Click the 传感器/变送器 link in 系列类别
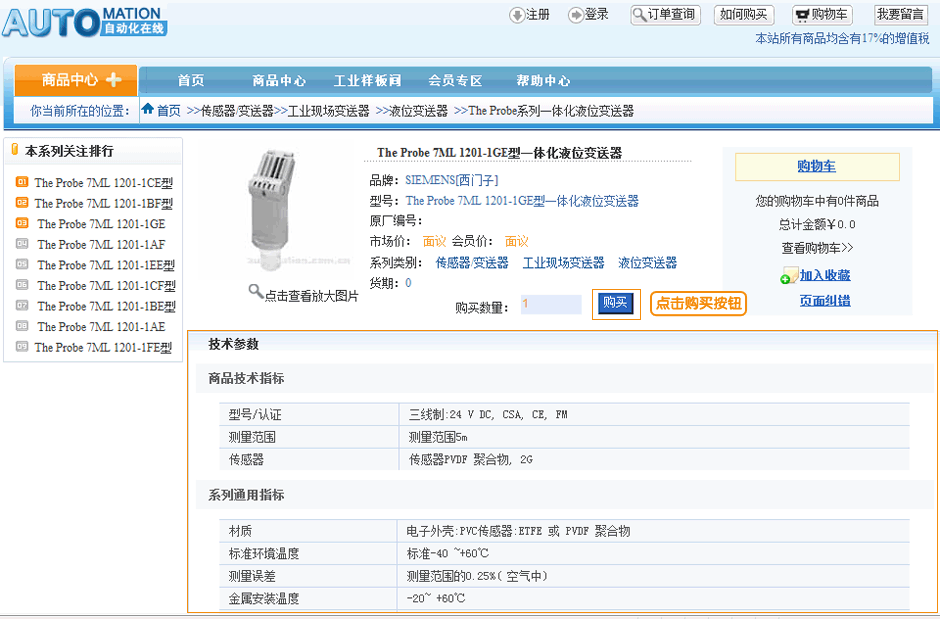This screenshot has height=619, width=940. point(472,262)
